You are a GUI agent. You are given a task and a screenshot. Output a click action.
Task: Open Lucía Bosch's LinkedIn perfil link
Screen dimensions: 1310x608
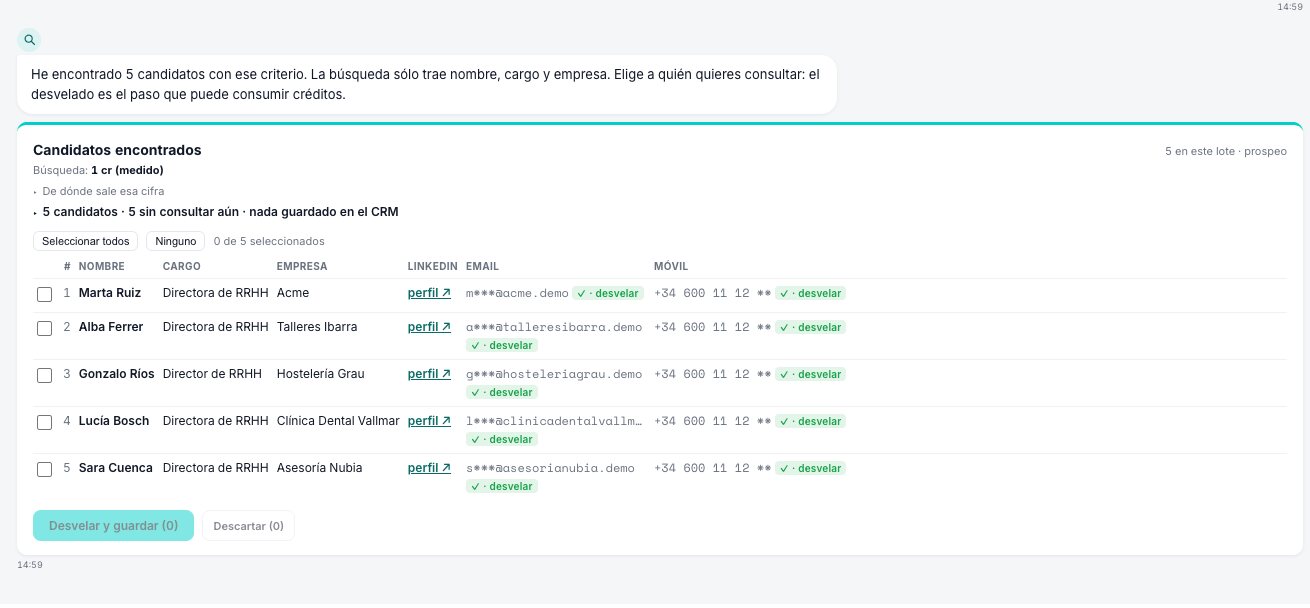(429, 421)
